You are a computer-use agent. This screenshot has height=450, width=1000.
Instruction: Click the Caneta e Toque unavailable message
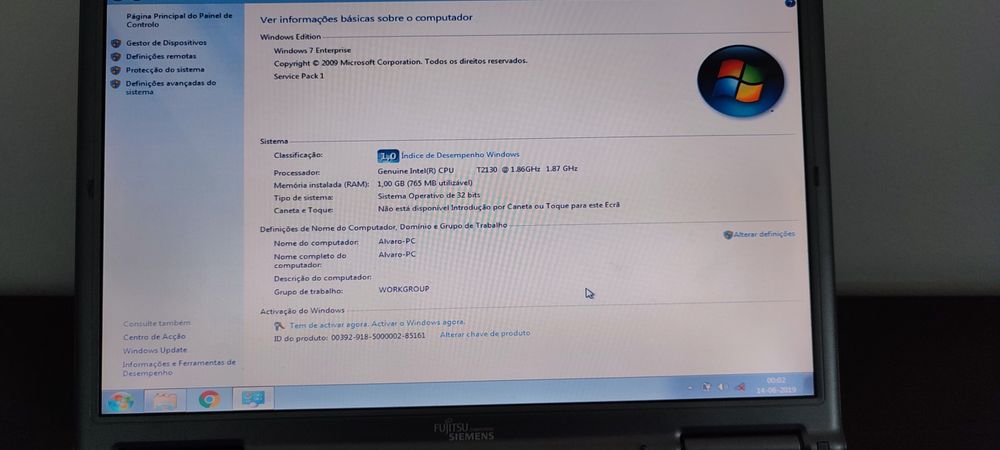(x=499, y=207)
